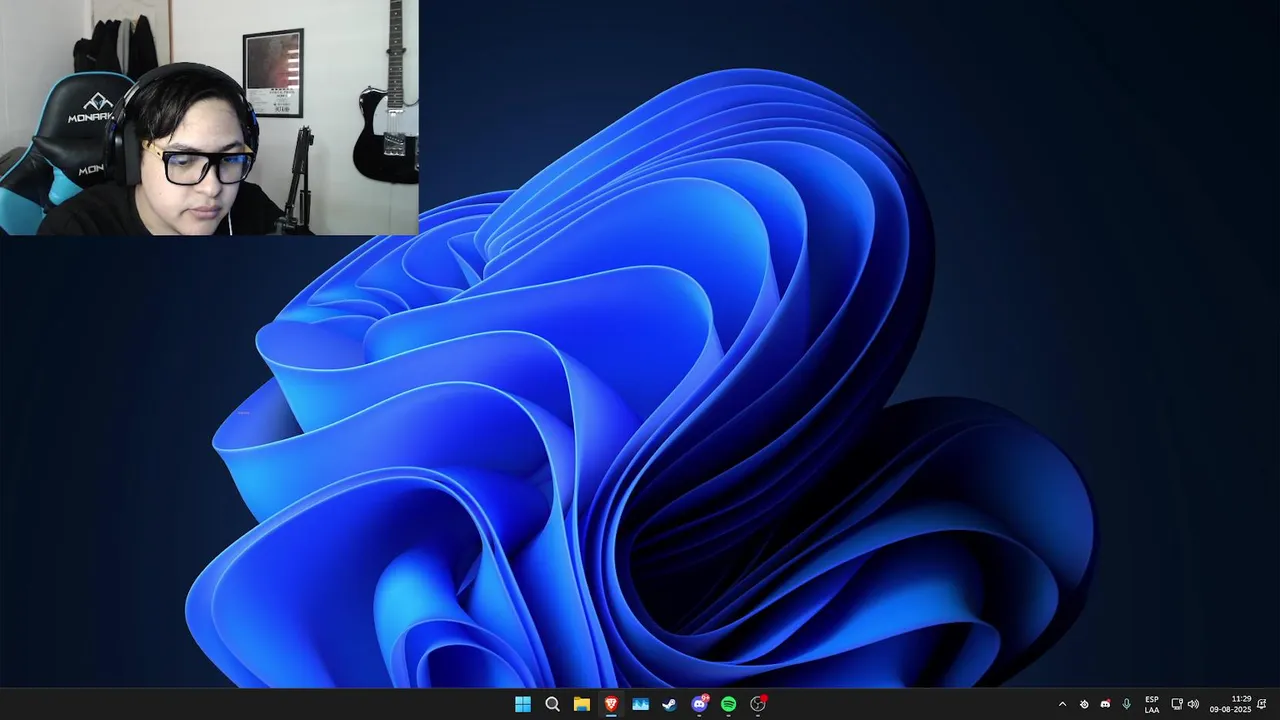Open the Photos app in taskbar
The height and width of the screenshot is (720, 1280).
[640, 704]
